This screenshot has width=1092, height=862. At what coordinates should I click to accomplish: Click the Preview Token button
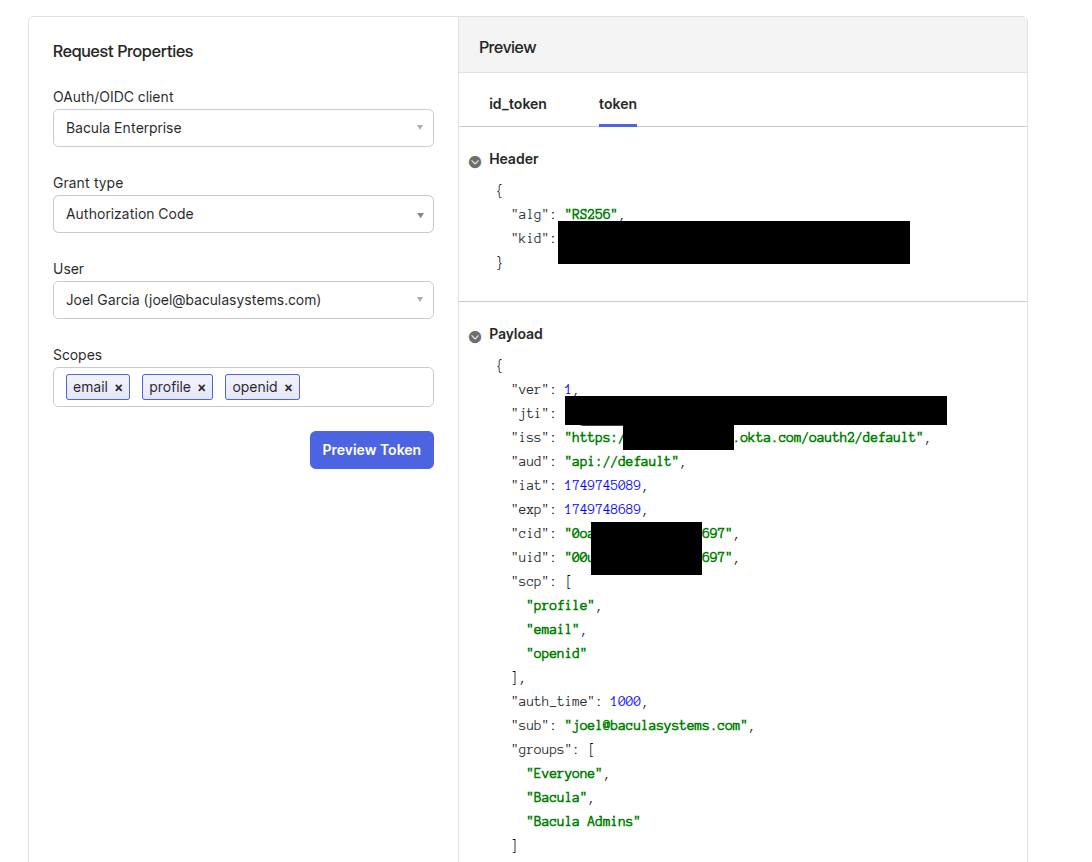tap(371, 450)
